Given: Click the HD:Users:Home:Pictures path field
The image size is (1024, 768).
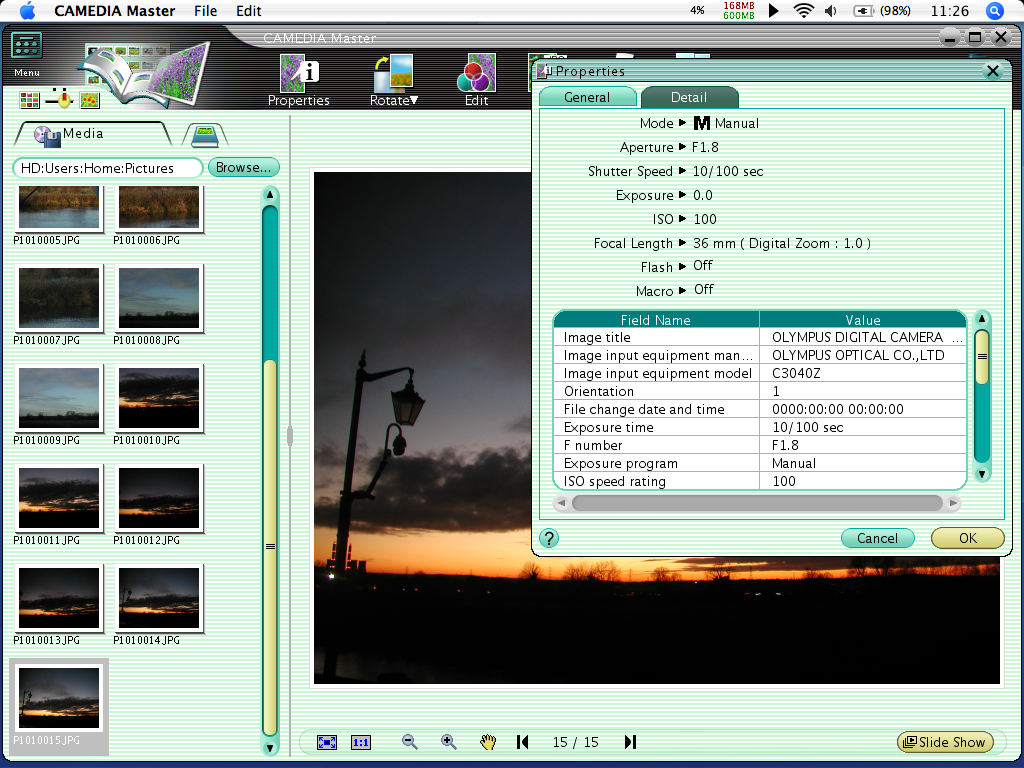Looking at the screenshot, I should [x=108, y=168].
